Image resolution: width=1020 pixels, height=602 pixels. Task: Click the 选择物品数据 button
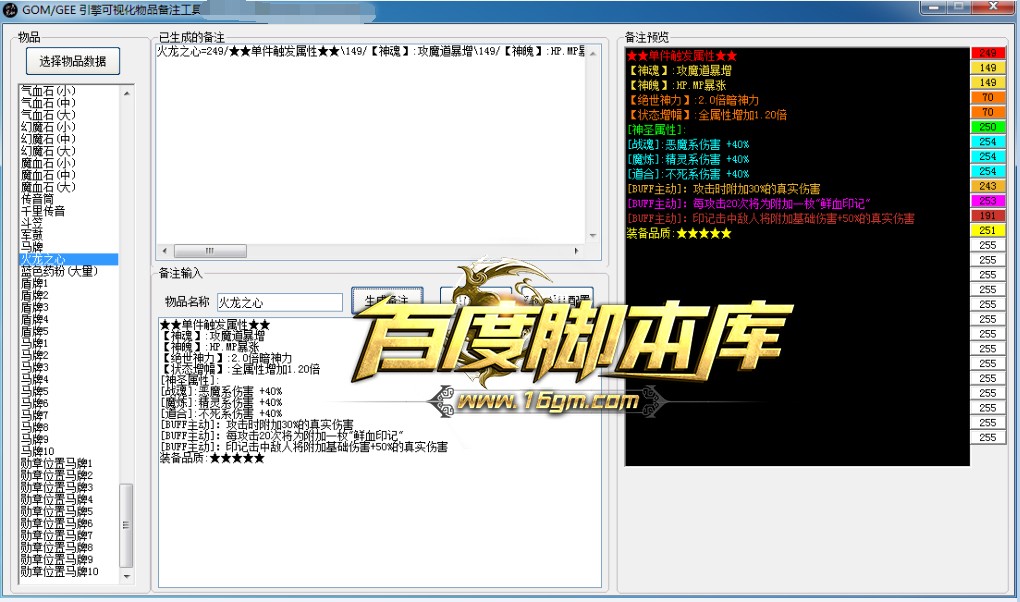coord(73,61)
